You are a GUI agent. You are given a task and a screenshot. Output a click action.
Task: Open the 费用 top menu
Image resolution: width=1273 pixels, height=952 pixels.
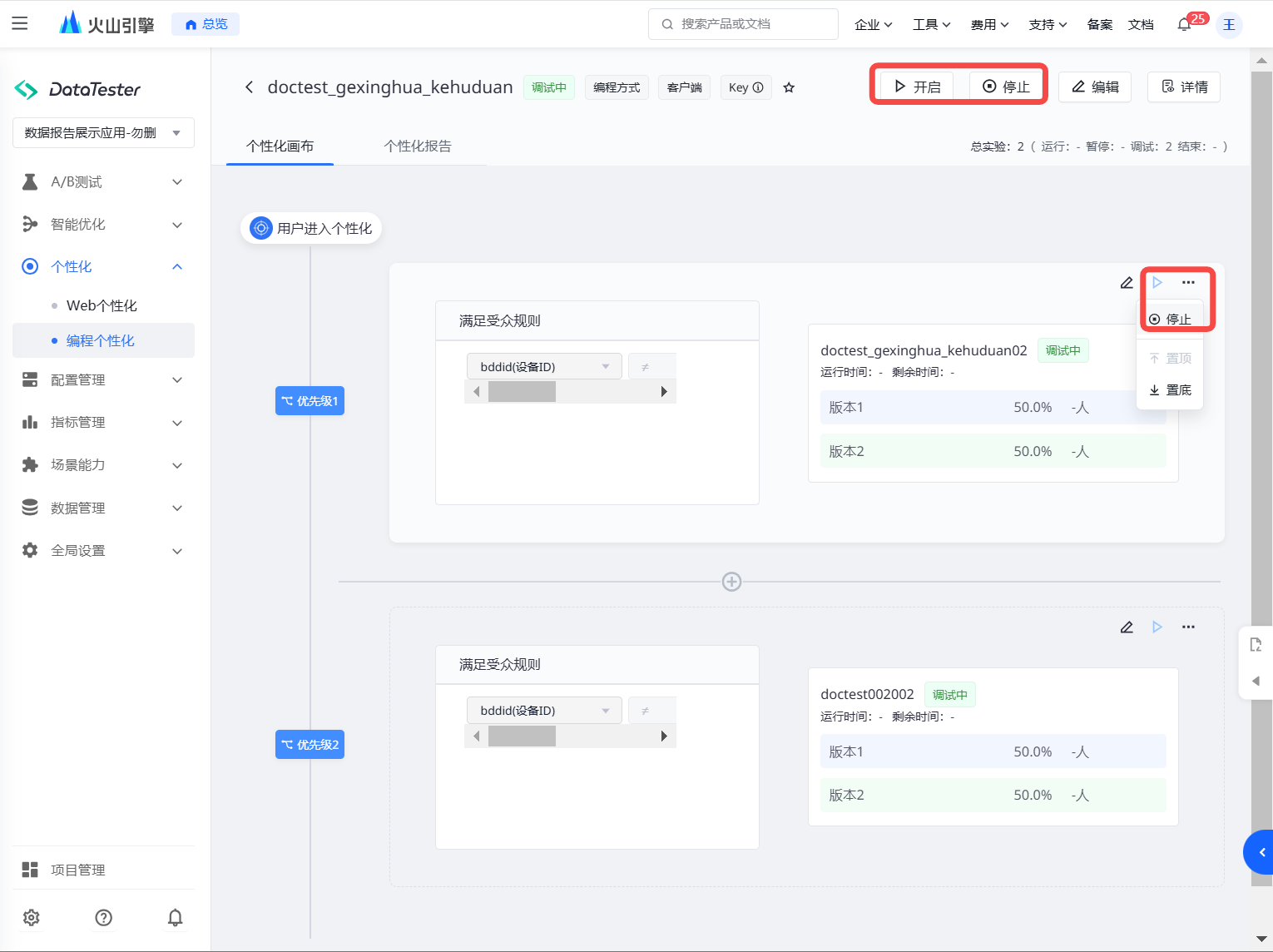[989, 25]
